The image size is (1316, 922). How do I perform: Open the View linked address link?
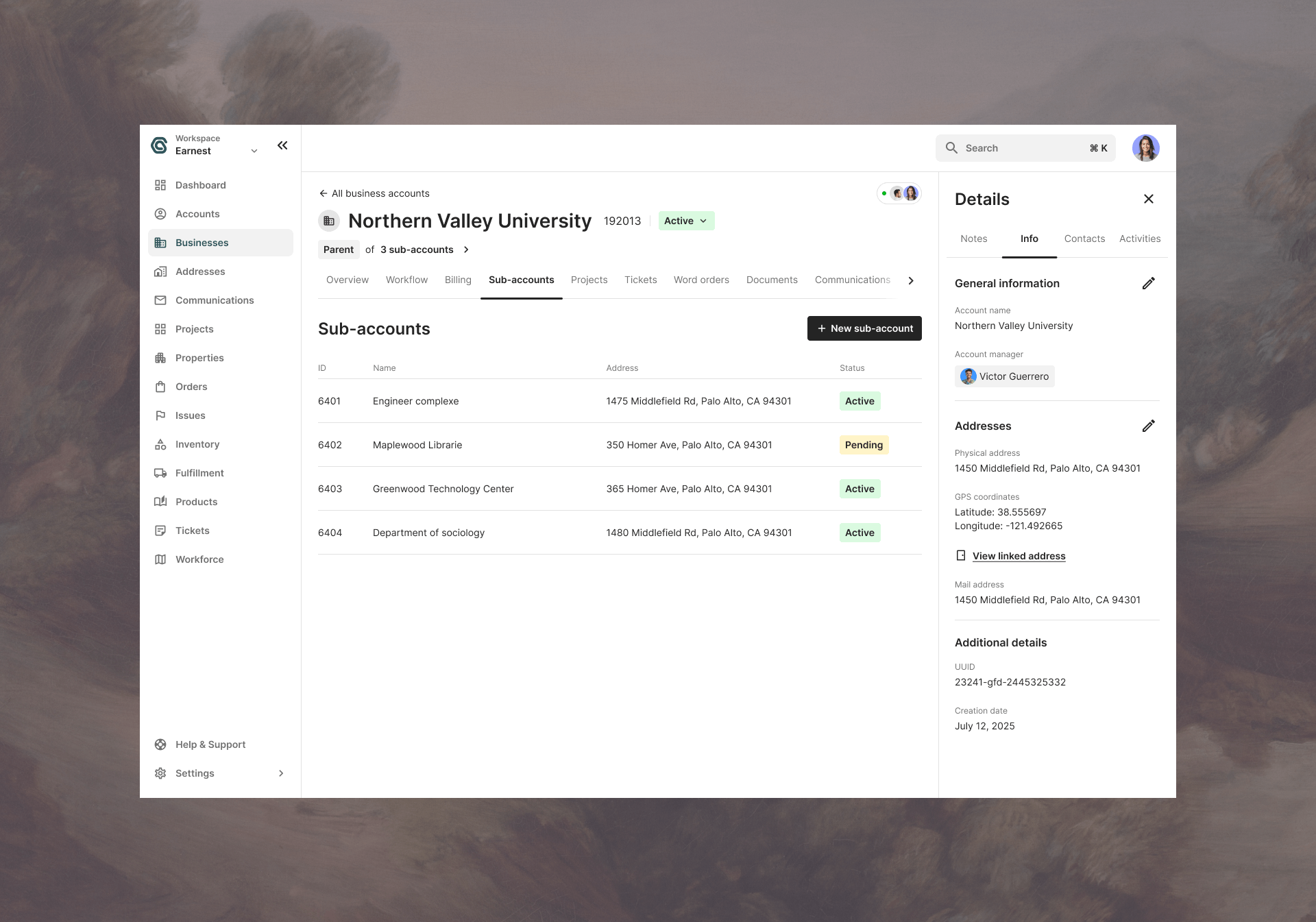pos(1019,556)
